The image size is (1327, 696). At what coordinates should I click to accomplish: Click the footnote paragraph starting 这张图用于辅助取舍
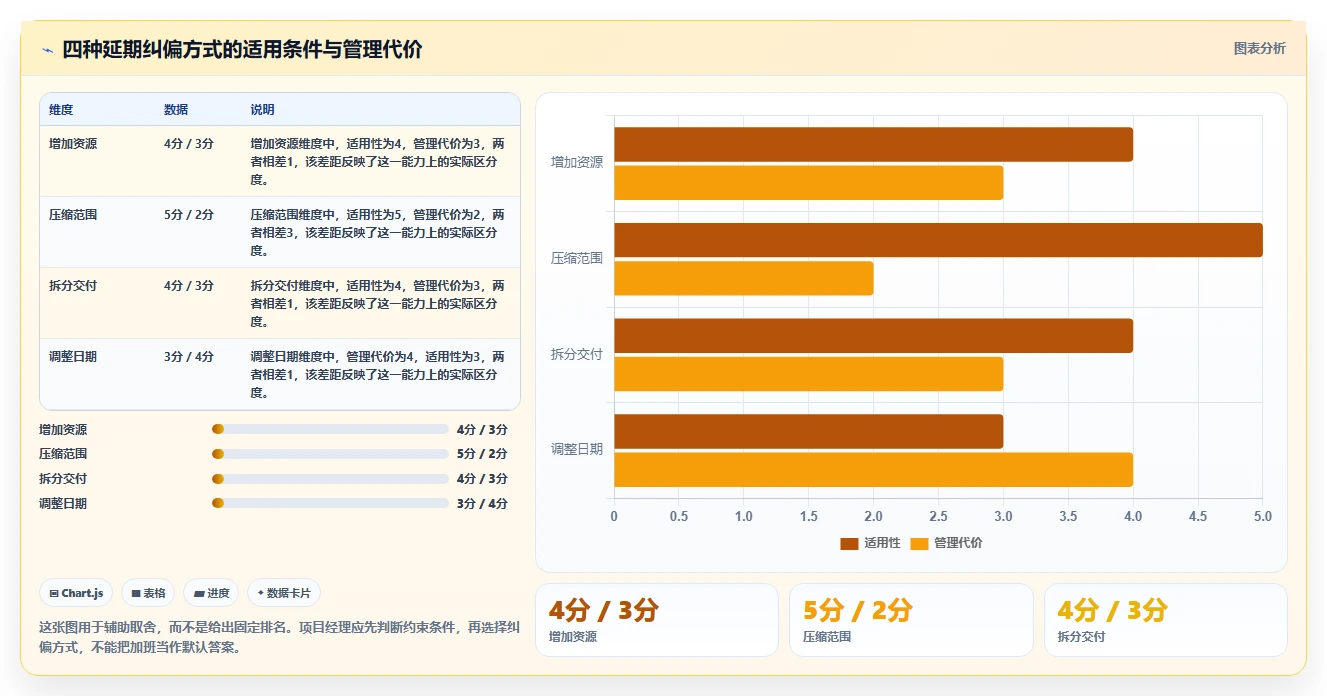(x=279, y=637)
